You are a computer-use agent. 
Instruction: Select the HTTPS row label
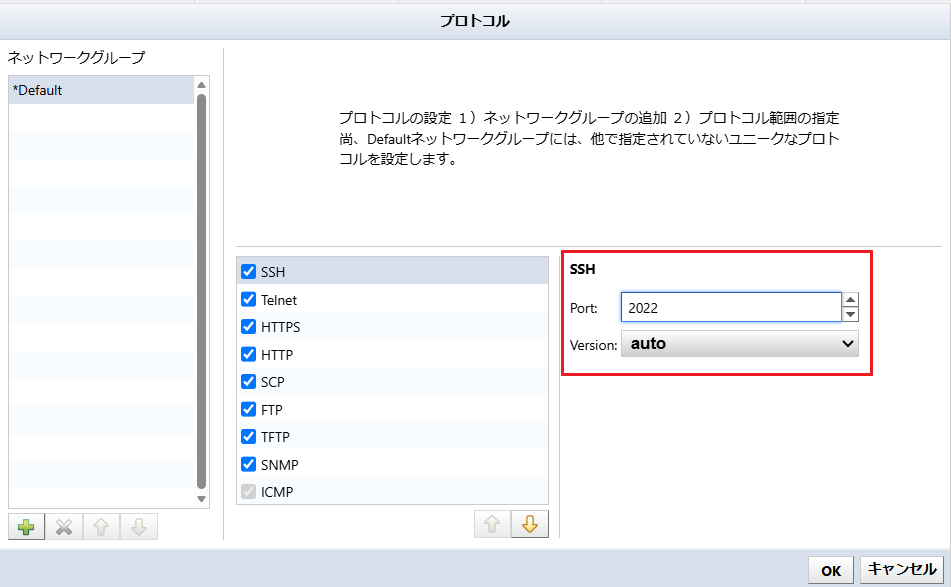pyautogui.click(x=280, y=327)
